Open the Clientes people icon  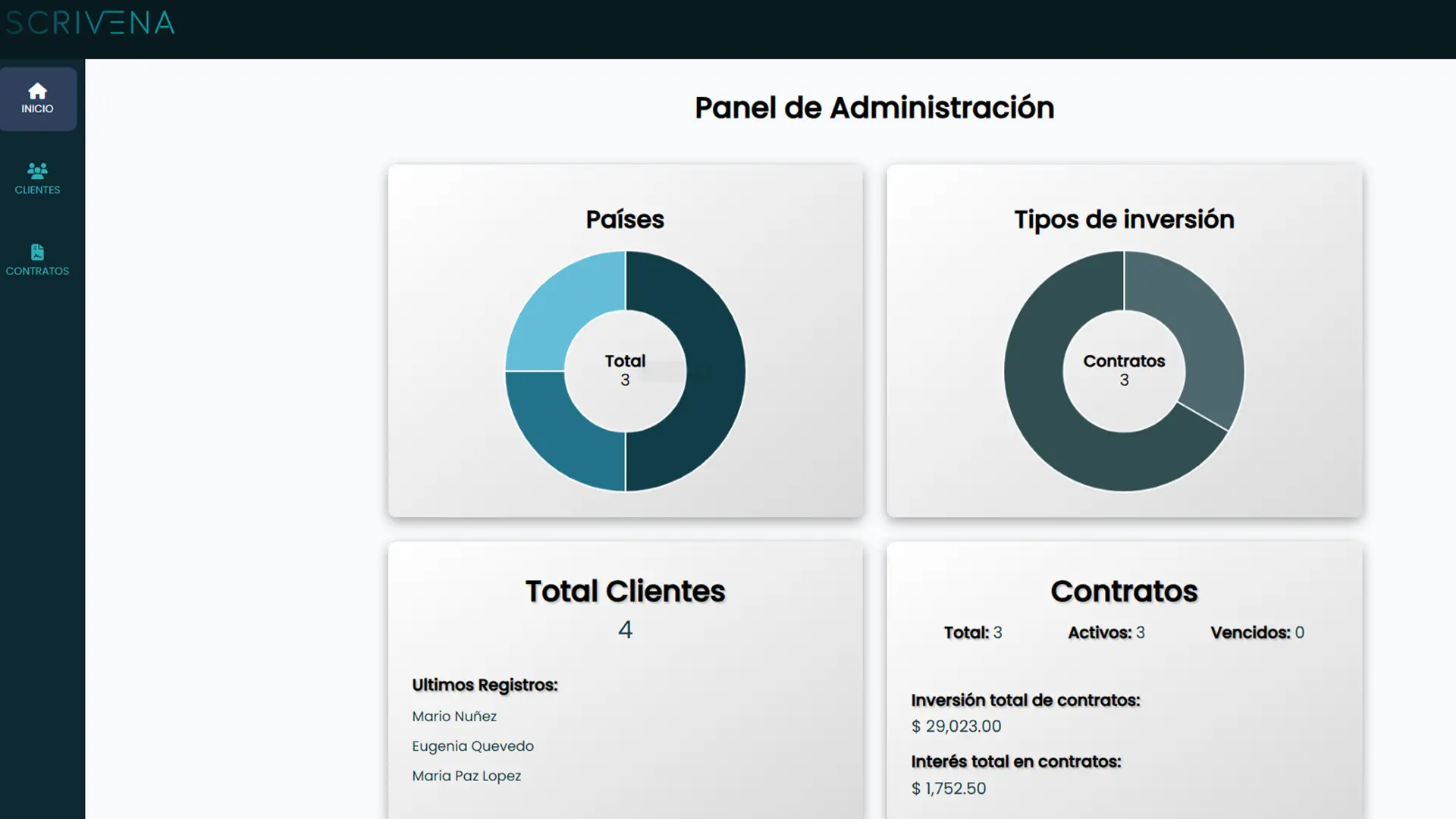click(37, 170)
